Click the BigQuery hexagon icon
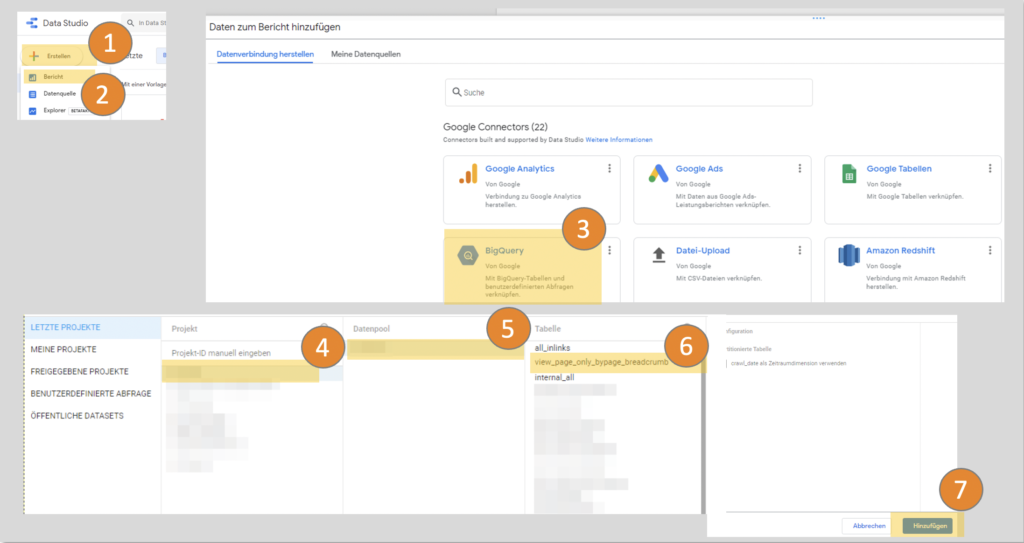Screen dimensions: 1024x543 coord(468,255)
